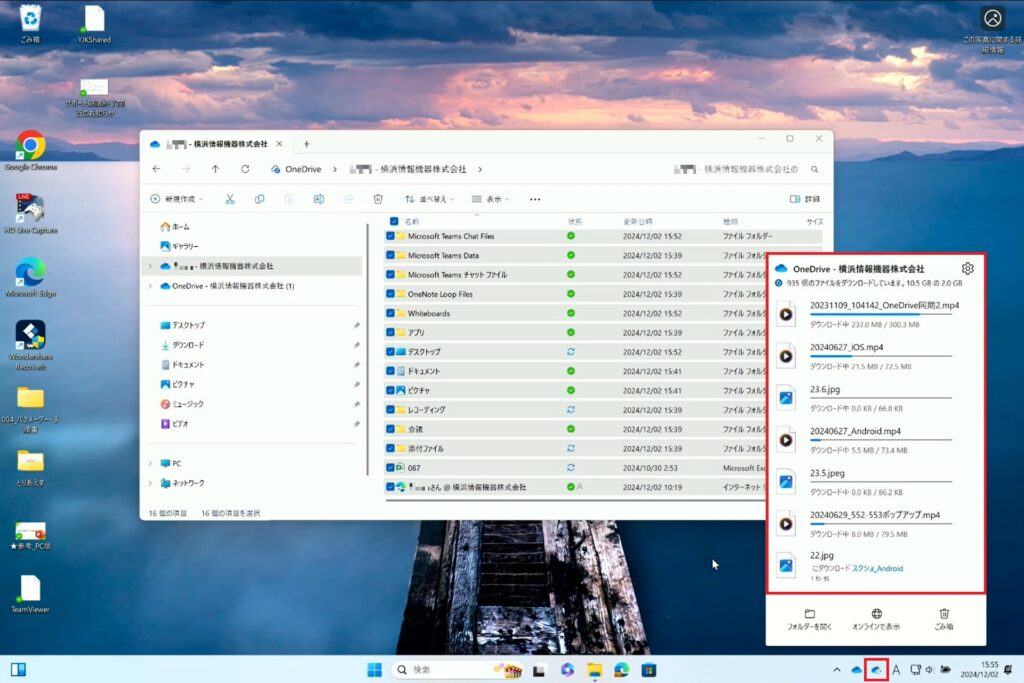Go up one folder level in Explorer
Image resolution: width=1024 pixels, height=683 pixels.
(216, 169)
